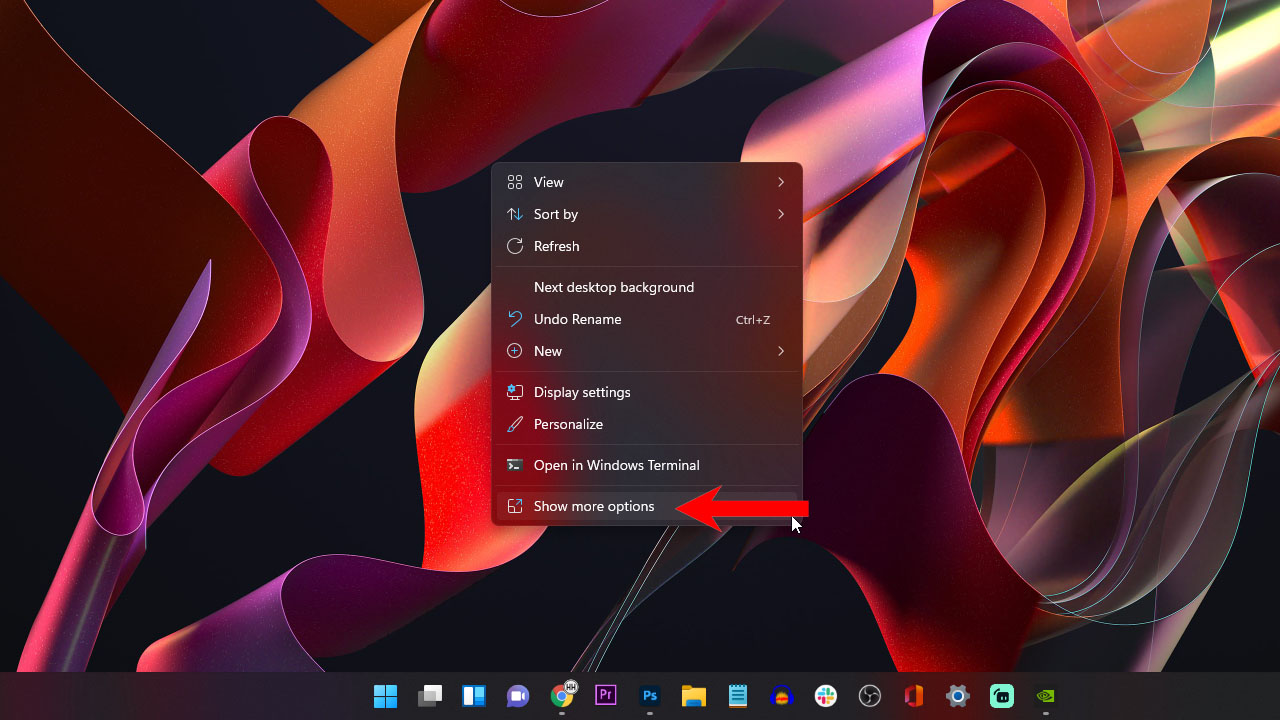Click the Start menu button

(x=387, y=695)
